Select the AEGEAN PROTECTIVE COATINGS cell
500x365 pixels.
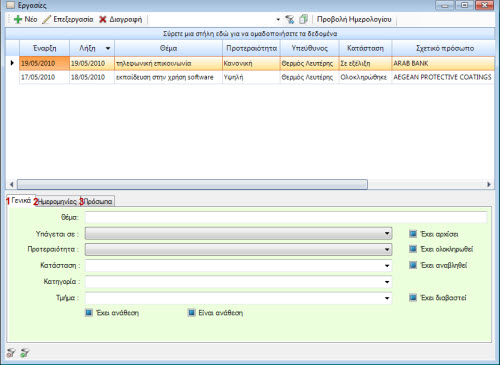(x=443, y=77)
